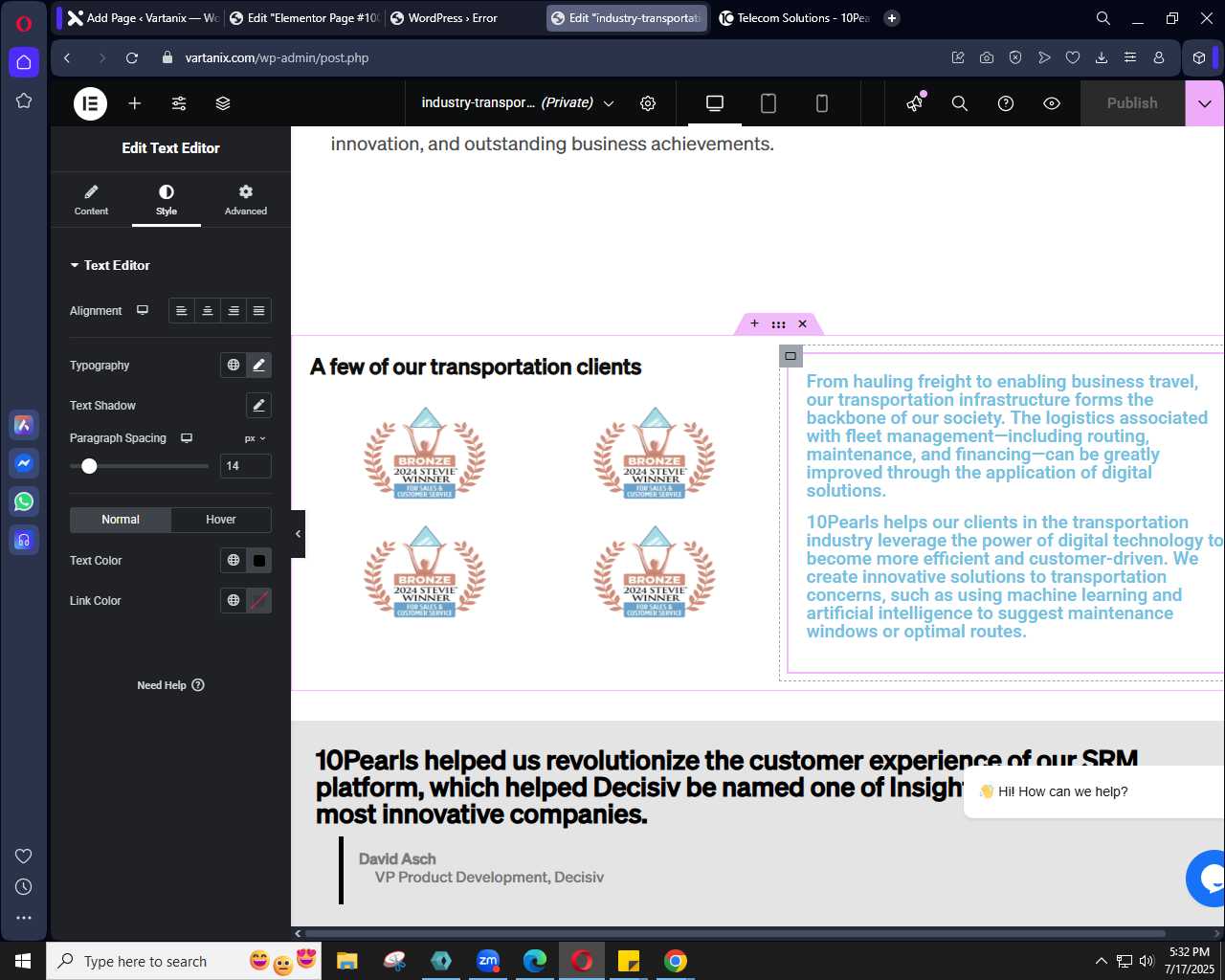Add section via container plus handle
This screenshot has height=980, width=1225.
754,323
